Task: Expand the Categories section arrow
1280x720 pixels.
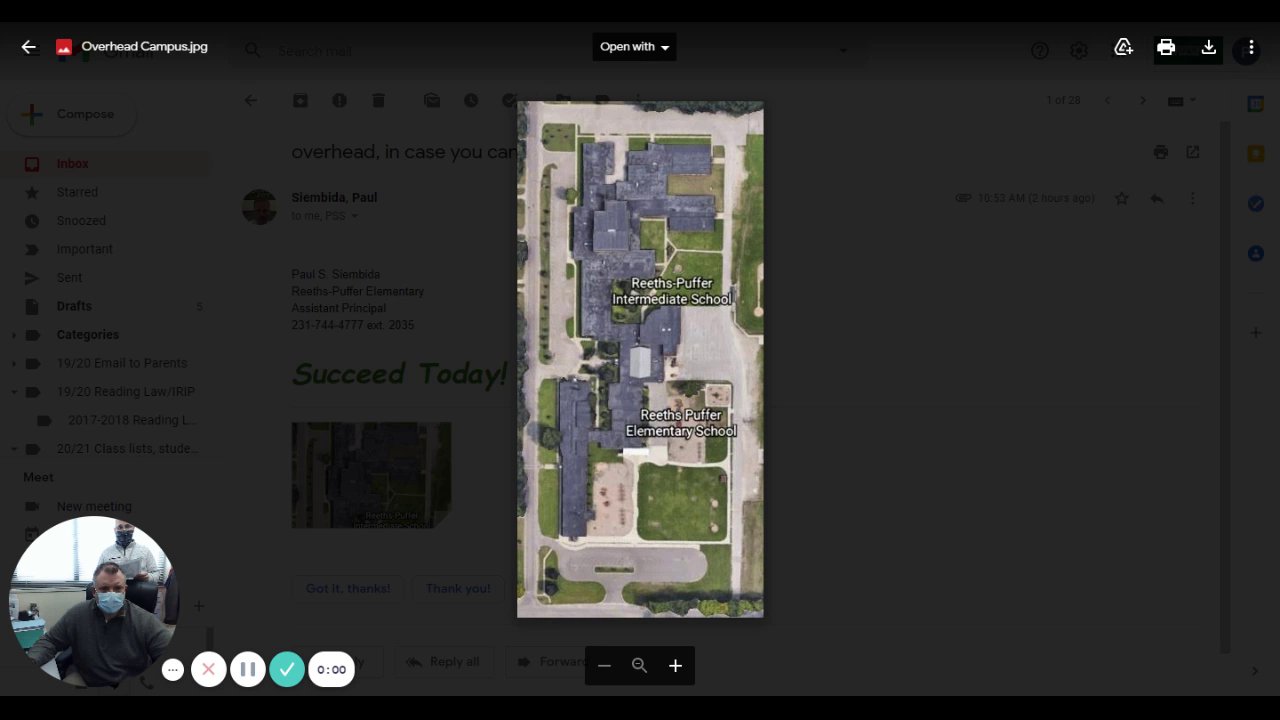Action: pos(13,335)
